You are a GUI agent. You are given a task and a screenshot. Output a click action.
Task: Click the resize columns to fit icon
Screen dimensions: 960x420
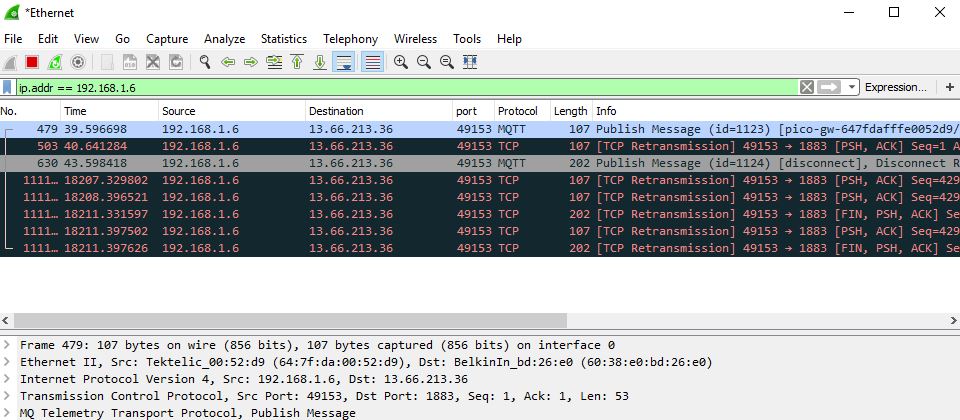click(x=470, y=62)
